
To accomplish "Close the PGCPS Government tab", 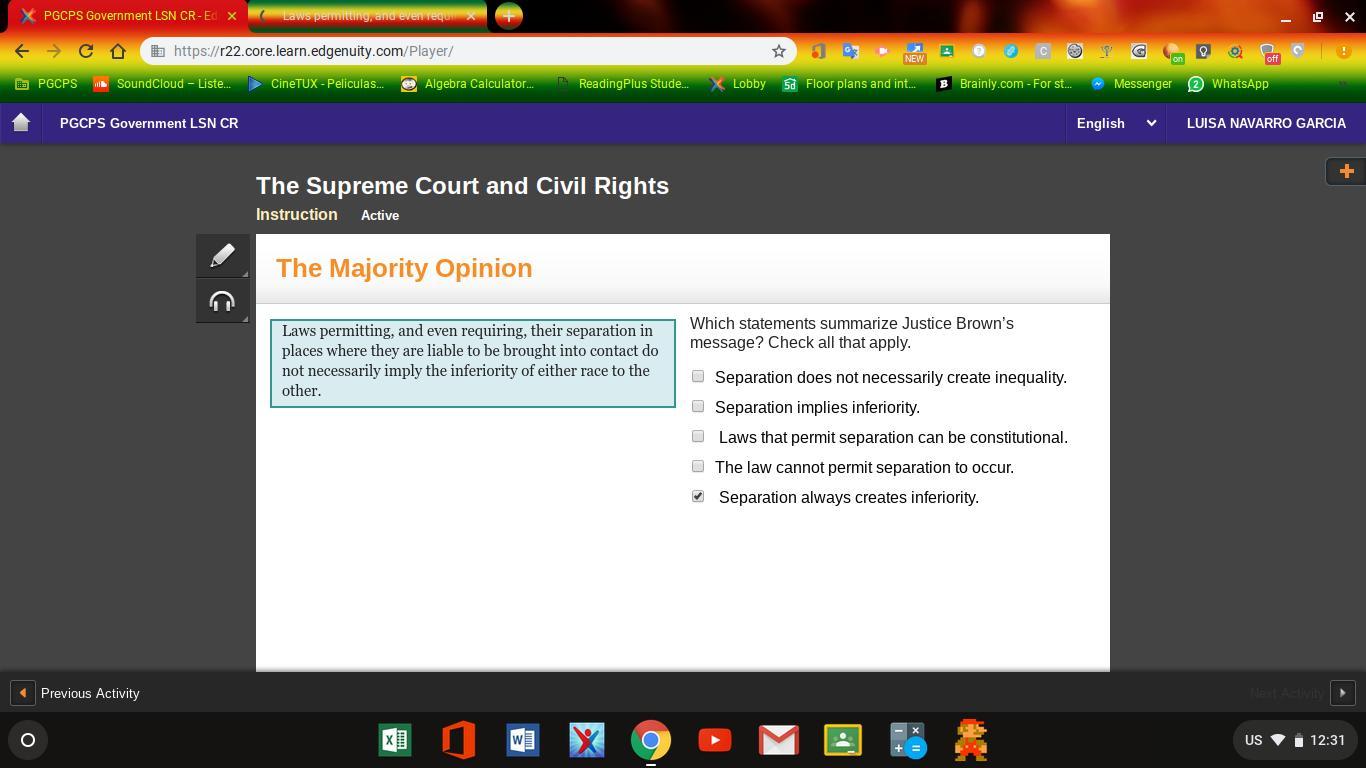I will [x=232, y=16].
